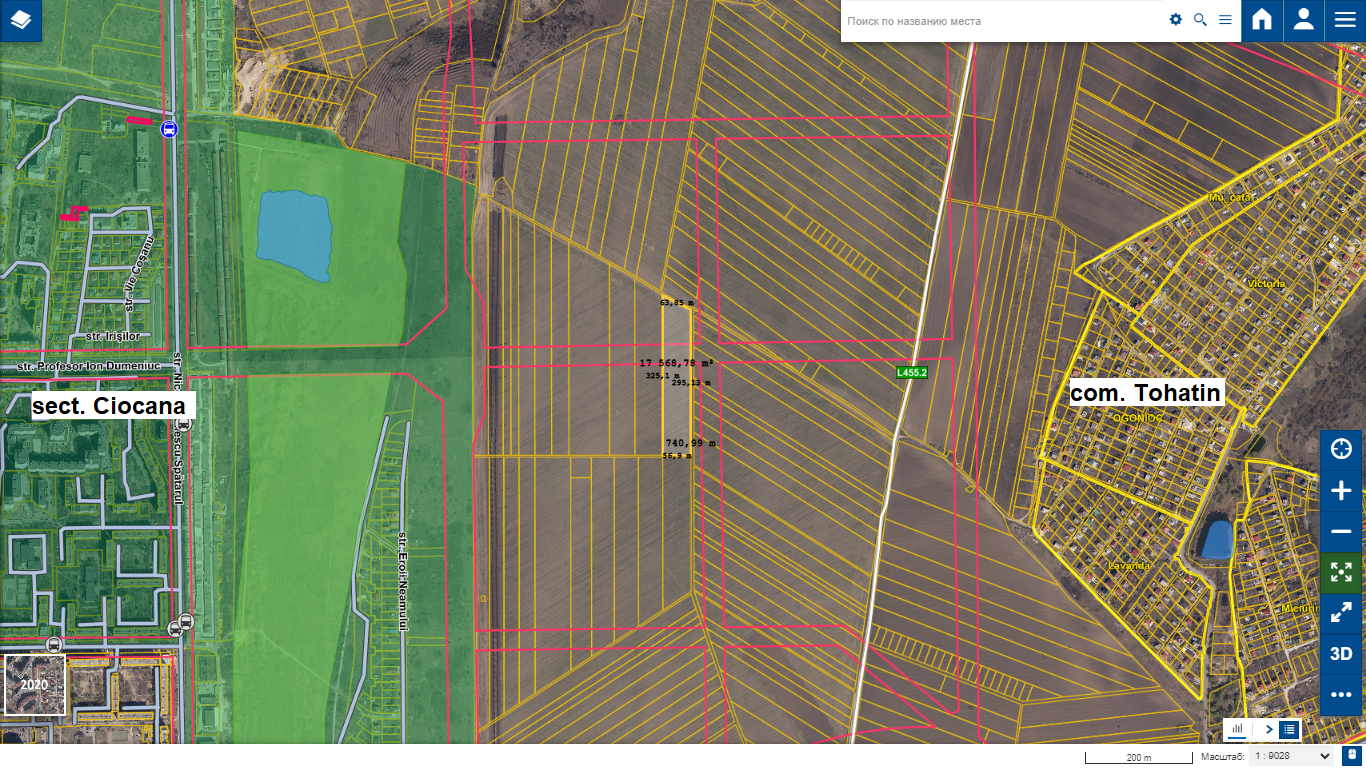This screenshot has width=1366, height=768.
Task: Toggle the mouse coordinates icon in status bar
Action: point(1351,757)
